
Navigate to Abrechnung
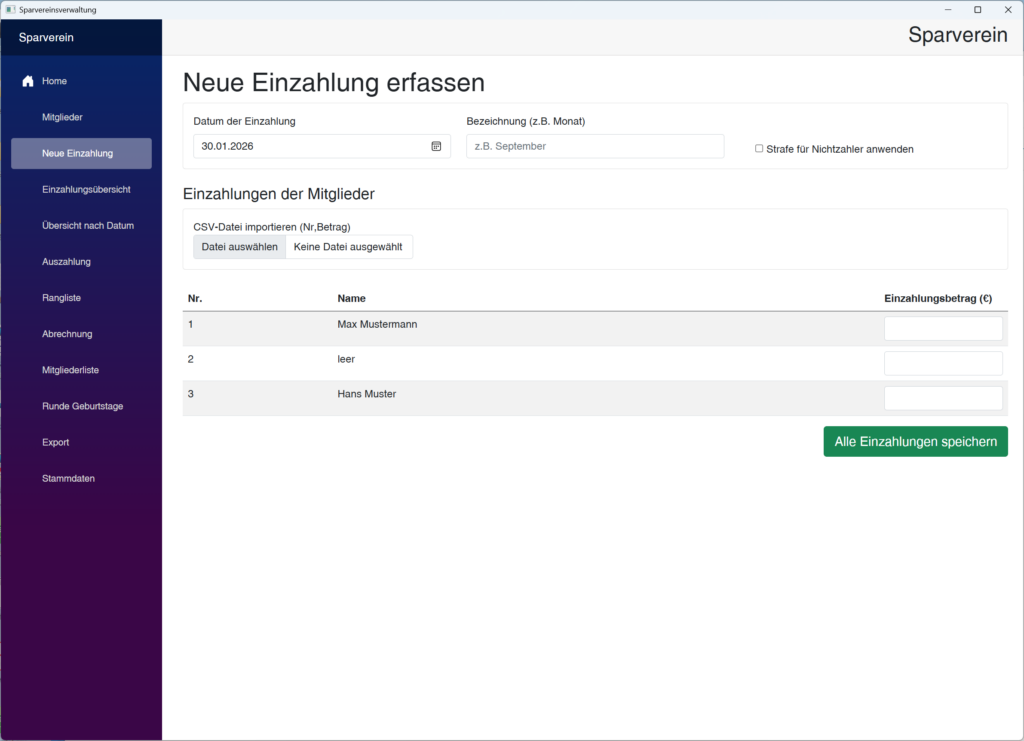[x=67, y=334]
